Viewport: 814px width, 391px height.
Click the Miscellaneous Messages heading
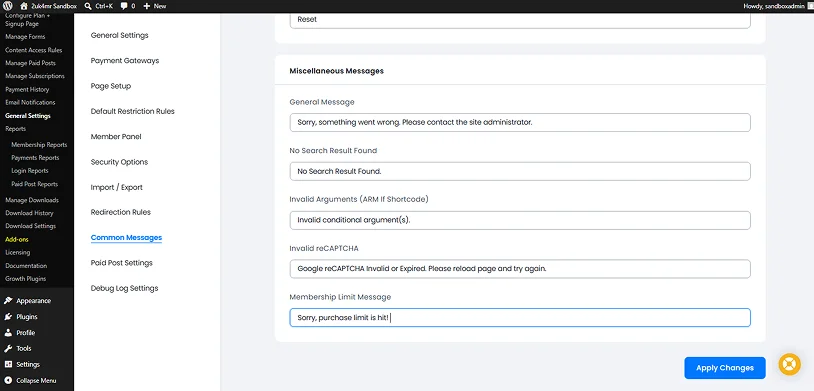(x=336, y=71)
